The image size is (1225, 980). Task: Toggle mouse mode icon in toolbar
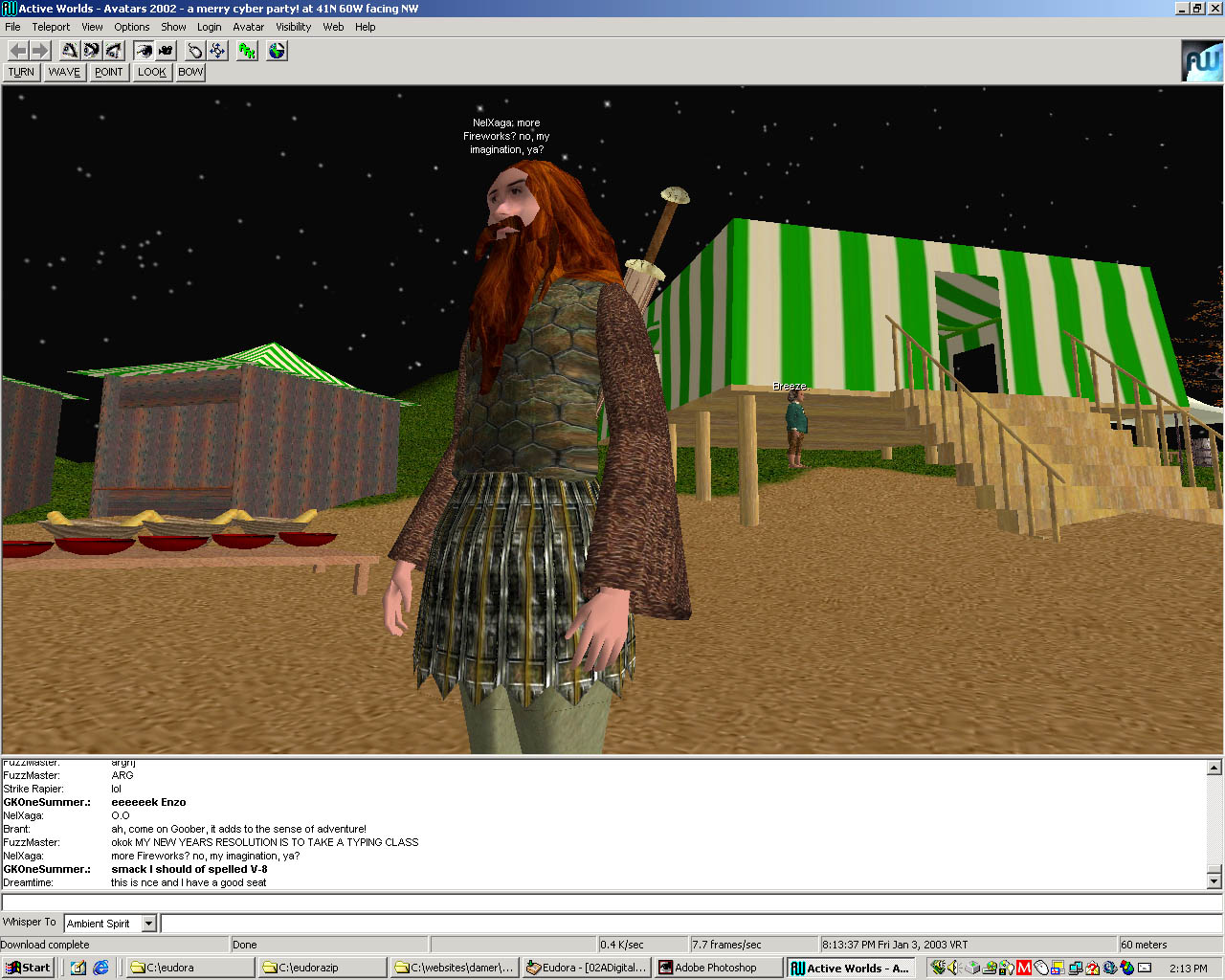click(194, 51)
